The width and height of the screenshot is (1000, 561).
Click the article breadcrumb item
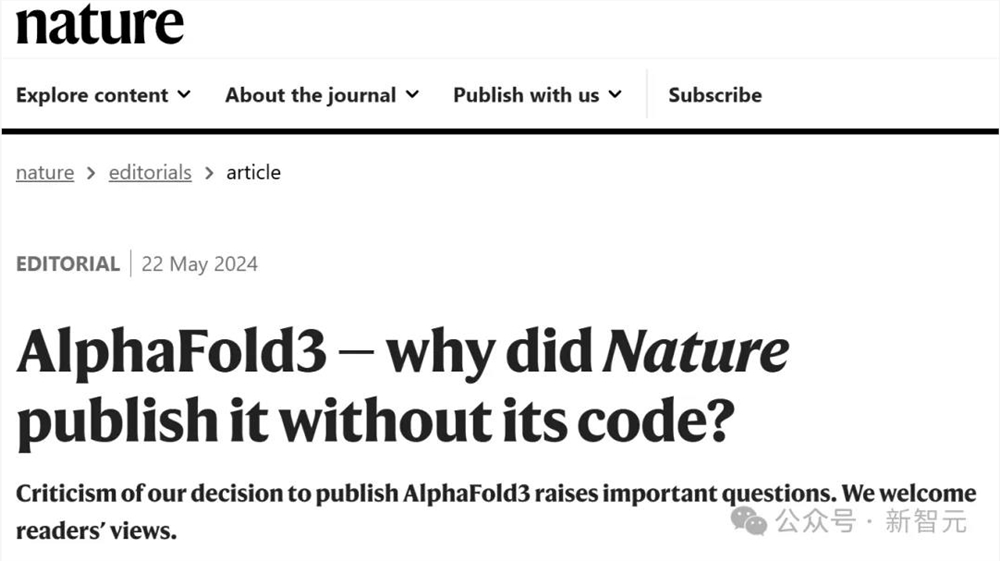click(x=253, y=173)
